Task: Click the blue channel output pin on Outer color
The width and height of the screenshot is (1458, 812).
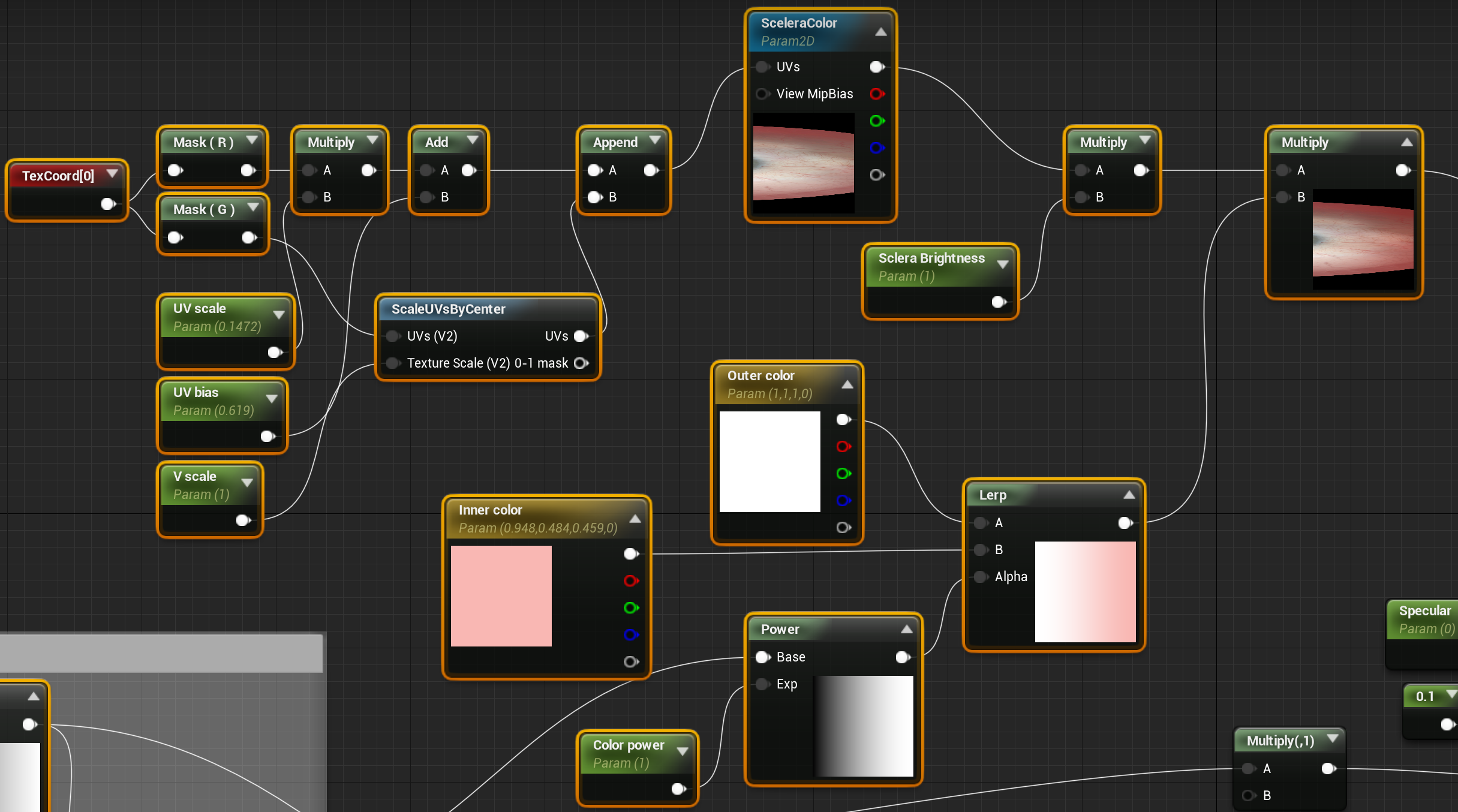Action: pyautogui.click(x=843, y=500)
